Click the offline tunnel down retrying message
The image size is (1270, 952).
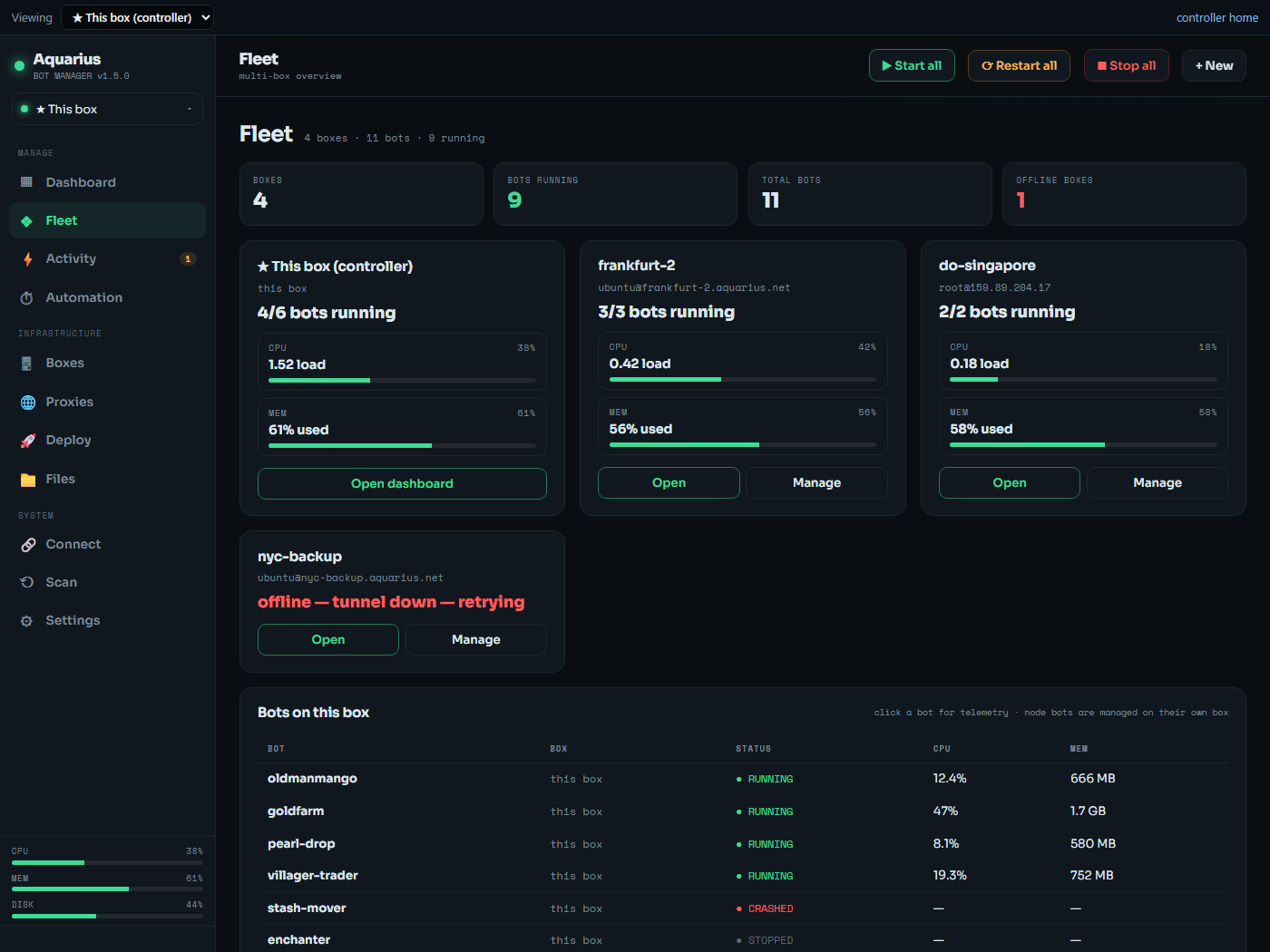[391, 602]
